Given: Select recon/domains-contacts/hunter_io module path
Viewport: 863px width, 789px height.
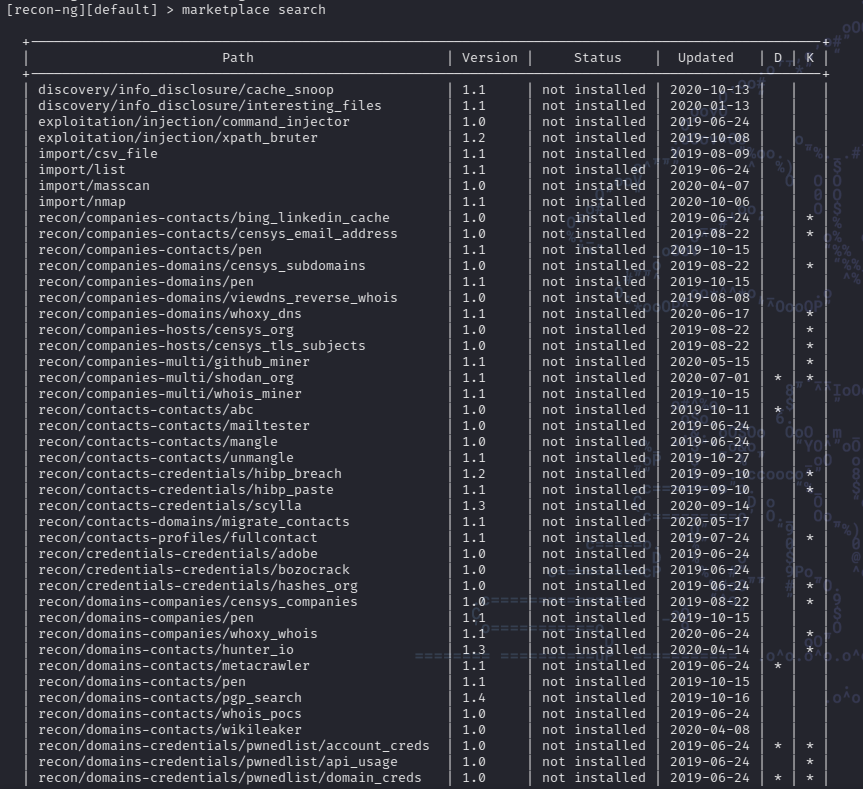Looking at the screenshot, I should 166,650.
